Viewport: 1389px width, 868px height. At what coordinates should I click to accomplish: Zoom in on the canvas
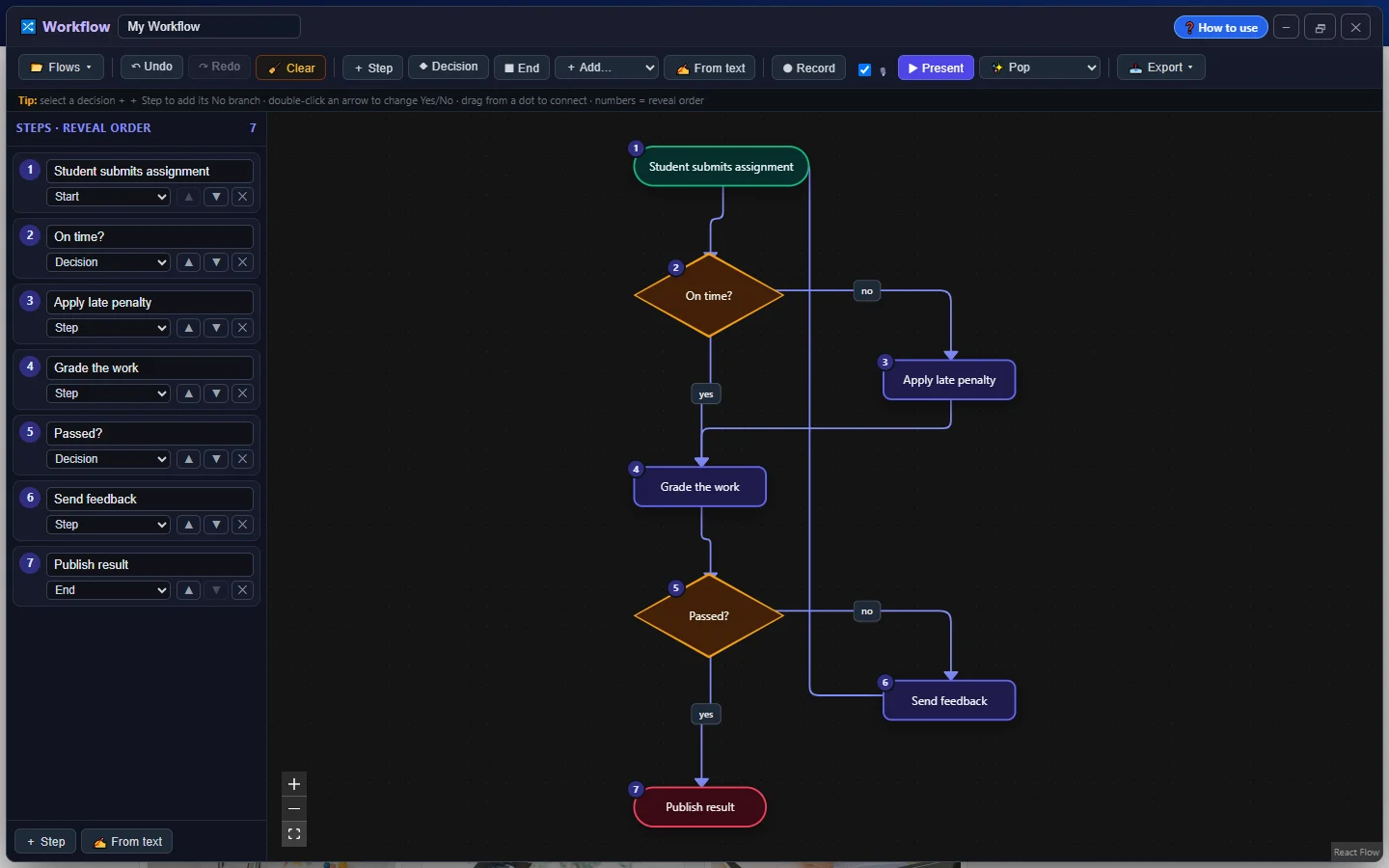click(x=294, y=784)
